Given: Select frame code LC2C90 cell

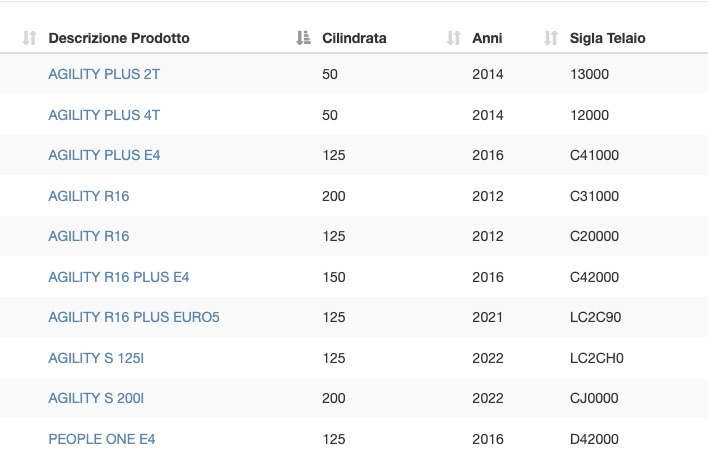Looking at the screenshot, I should 595,317.
